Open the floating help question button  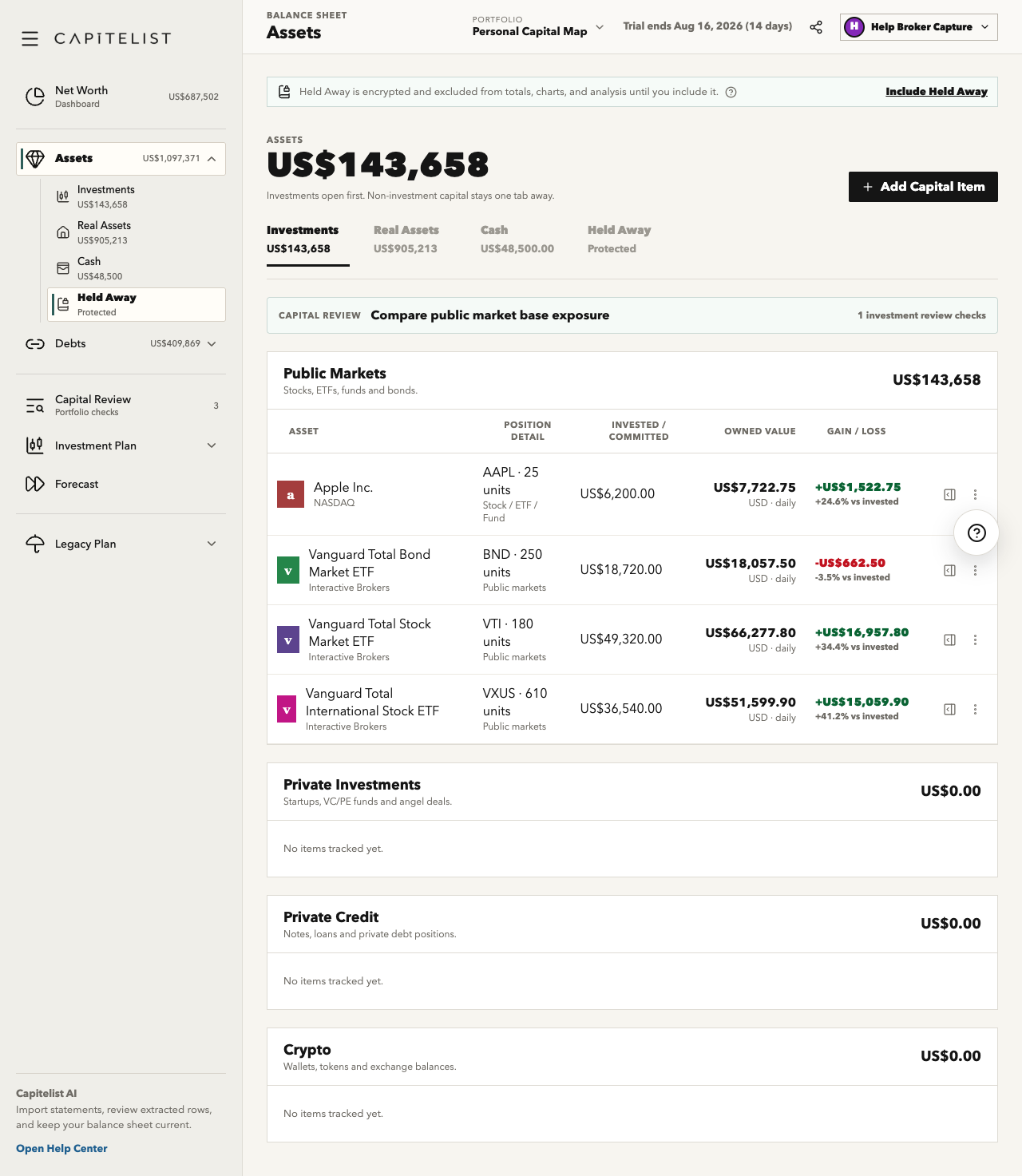click(976, 533)
